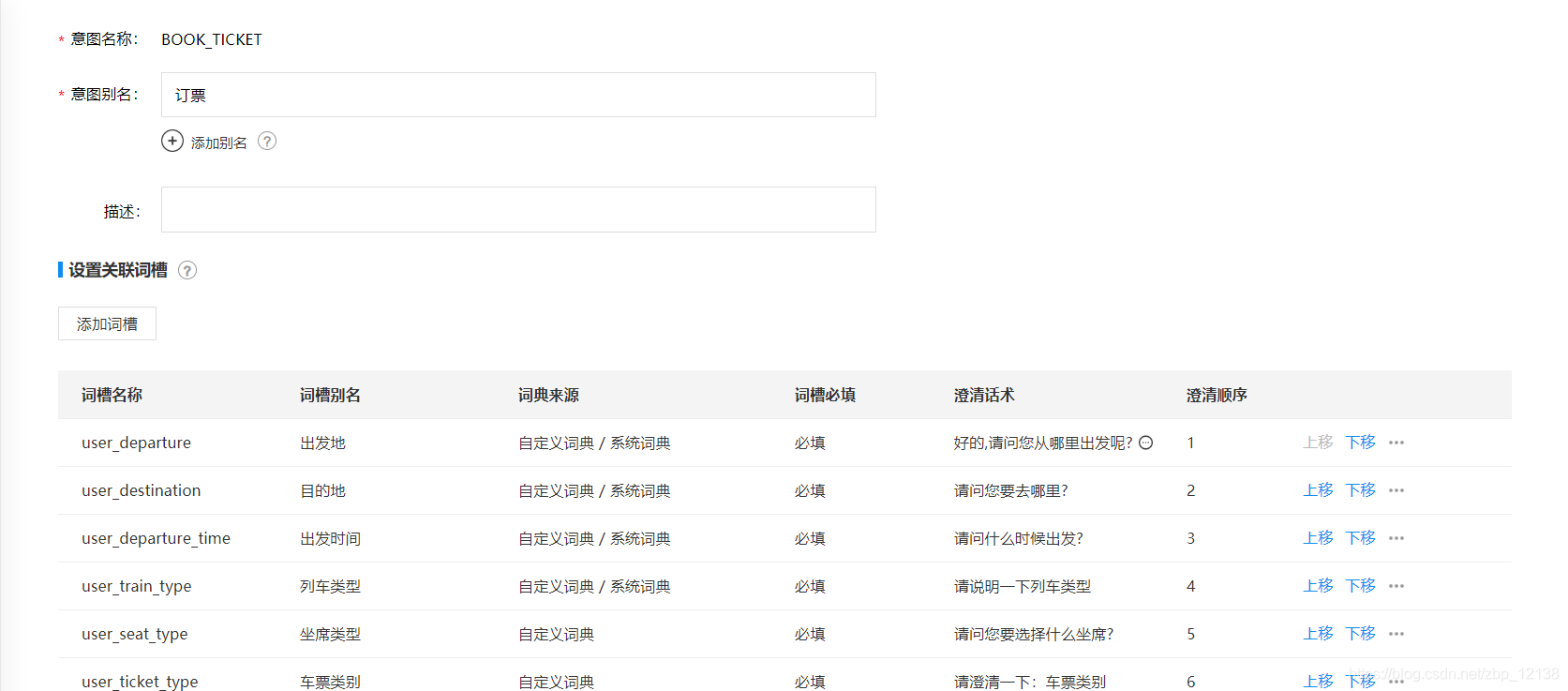The height and width of the screenshot is (691, 1568).
Task: Move user_destination down with 下移
Action: tap(1361, 490)
